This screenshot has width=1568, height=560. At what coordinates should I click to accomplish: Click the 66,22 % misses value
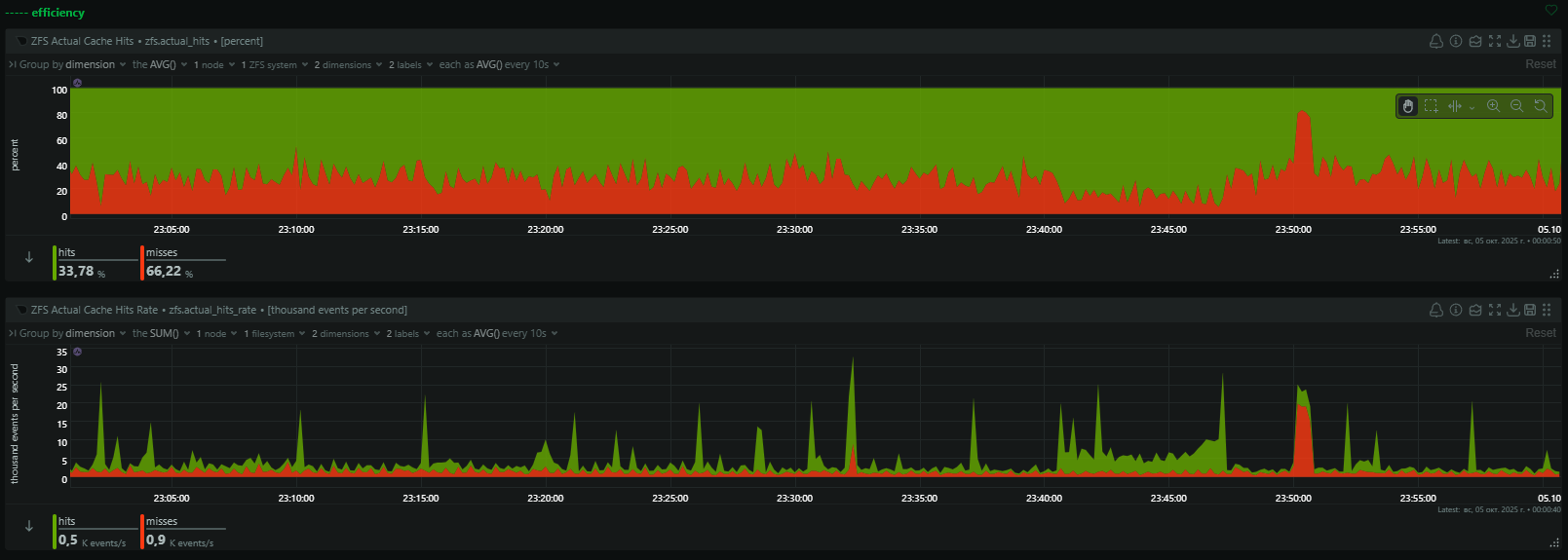point(170,272)
